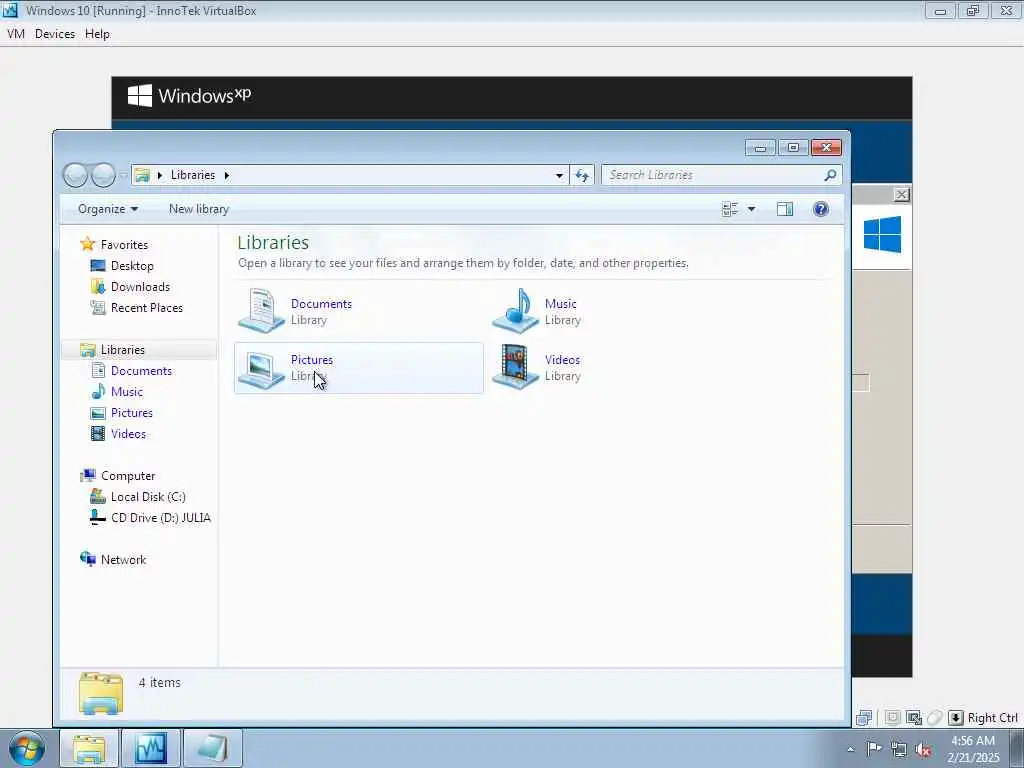Click the library folder icon in details pane
The image size is (1024, 768).
click(x=101, y=694)
